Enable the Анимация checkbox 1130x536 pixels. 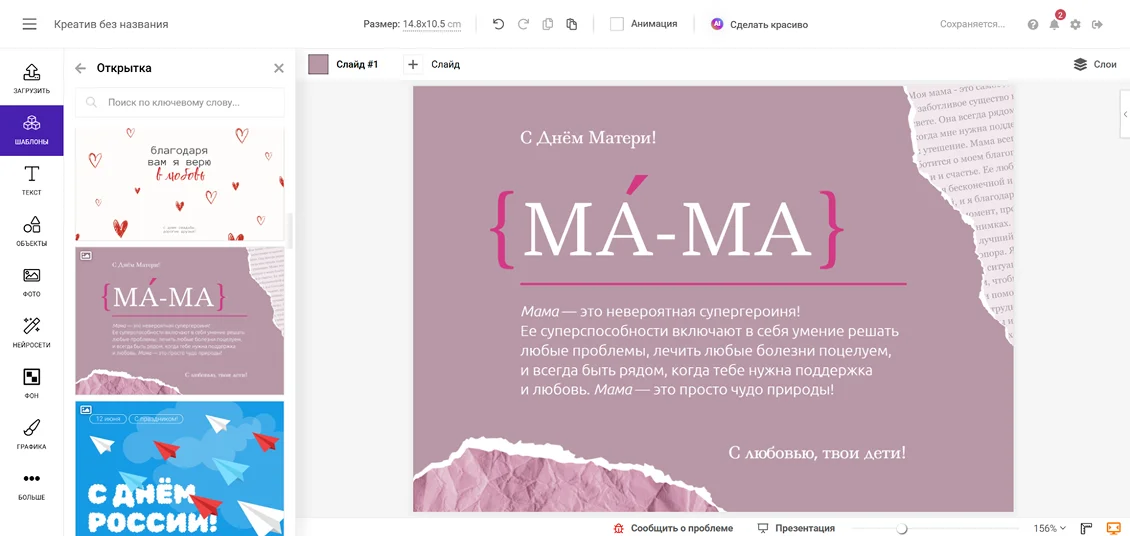pyautogui.click(x=617, y=24)
